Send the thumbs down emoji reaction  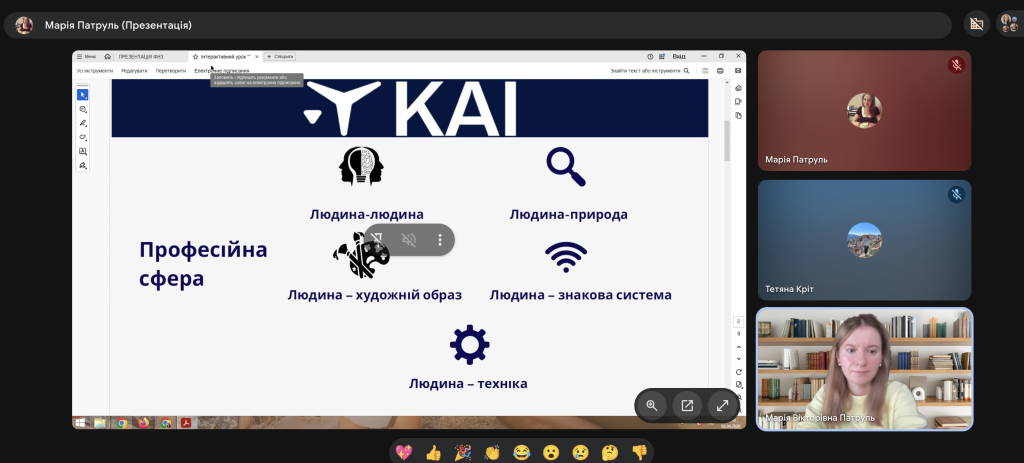coord(639,453)
